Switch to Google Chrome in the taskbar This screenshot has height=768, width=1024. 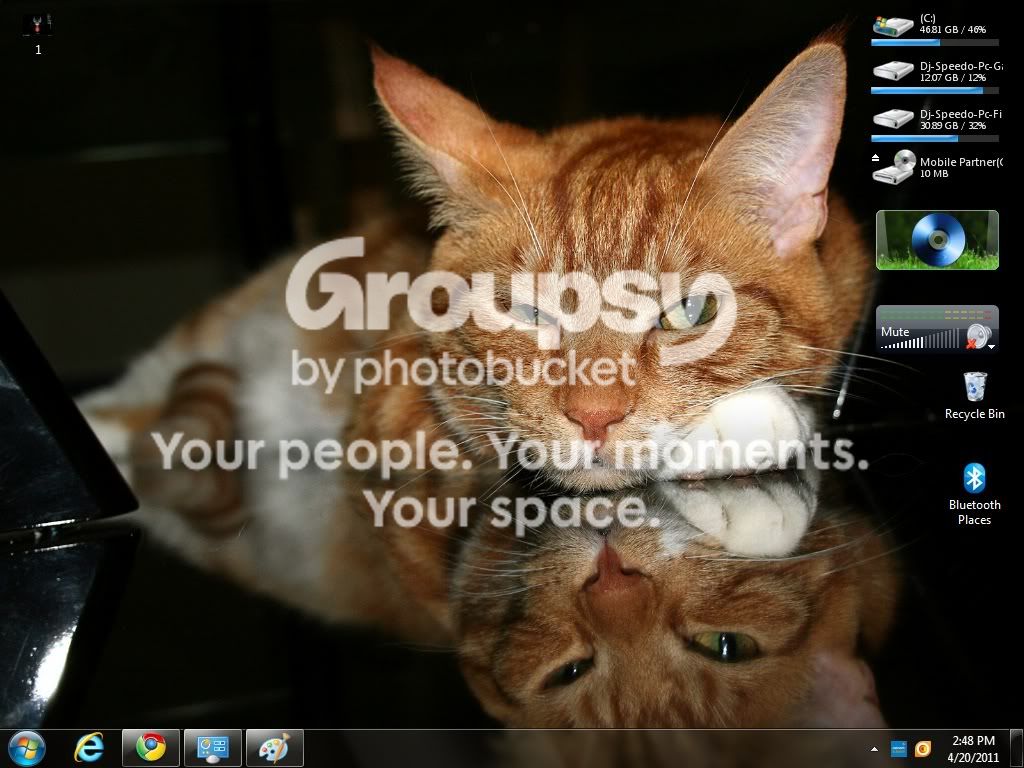151,748
